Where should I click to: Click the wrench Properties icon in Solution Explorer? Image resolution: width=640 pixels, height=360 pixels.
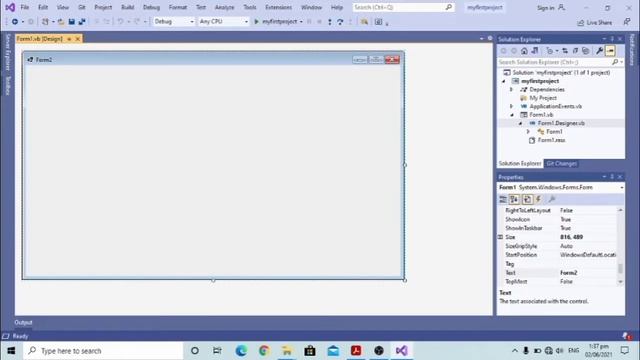point(599,51)
